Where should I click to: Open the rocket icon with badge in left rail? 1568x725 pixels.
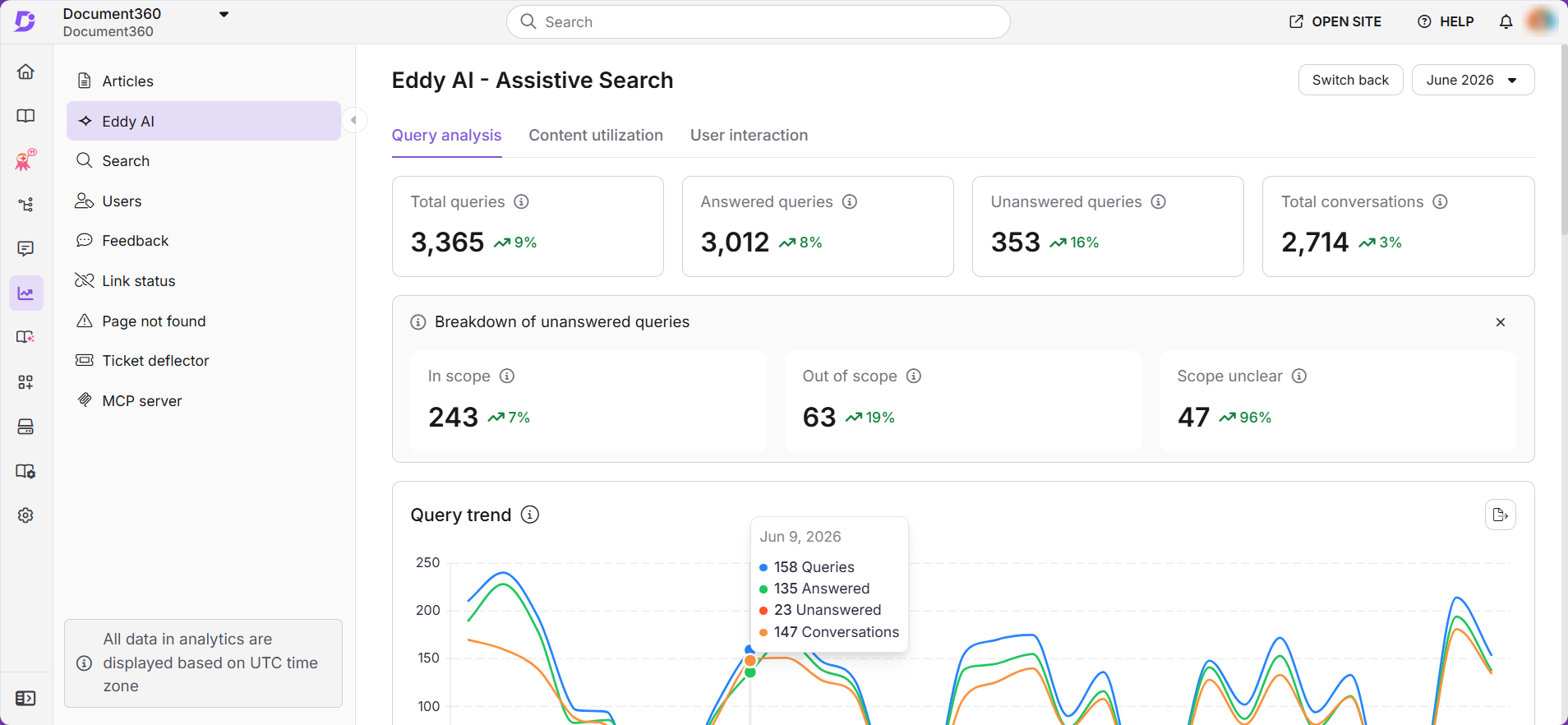click(25, 159)
